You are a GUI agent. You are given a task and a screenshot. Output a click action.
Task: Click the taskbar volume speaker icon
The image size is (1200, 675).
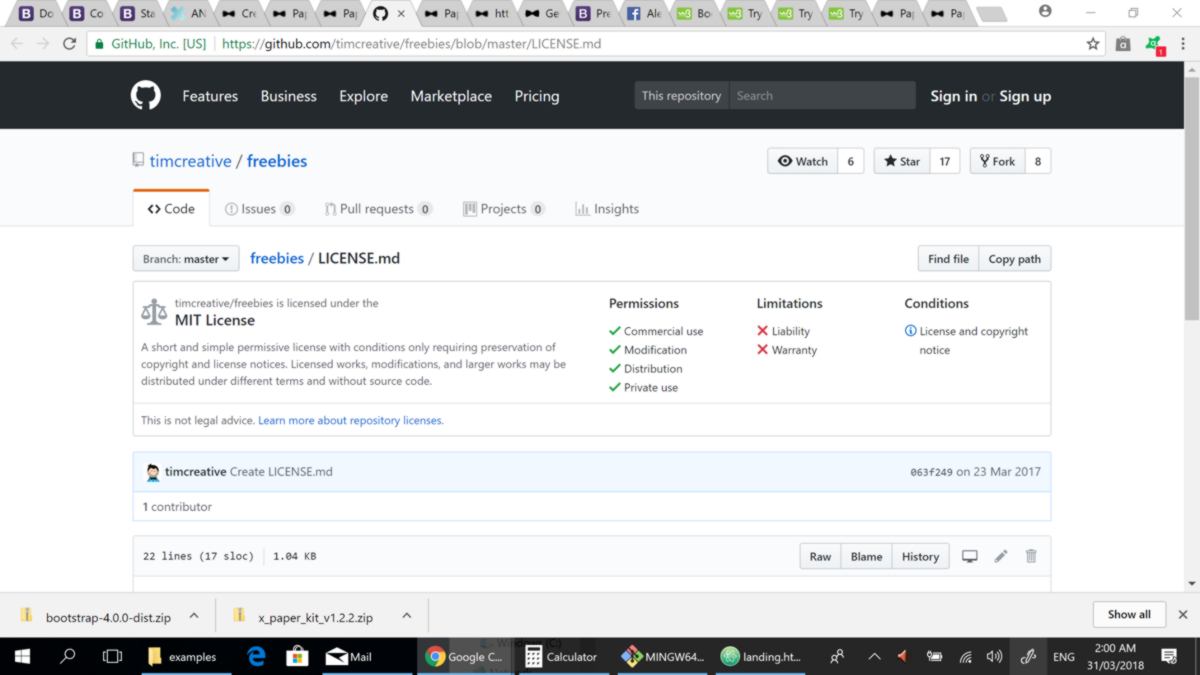pos(994,656)
